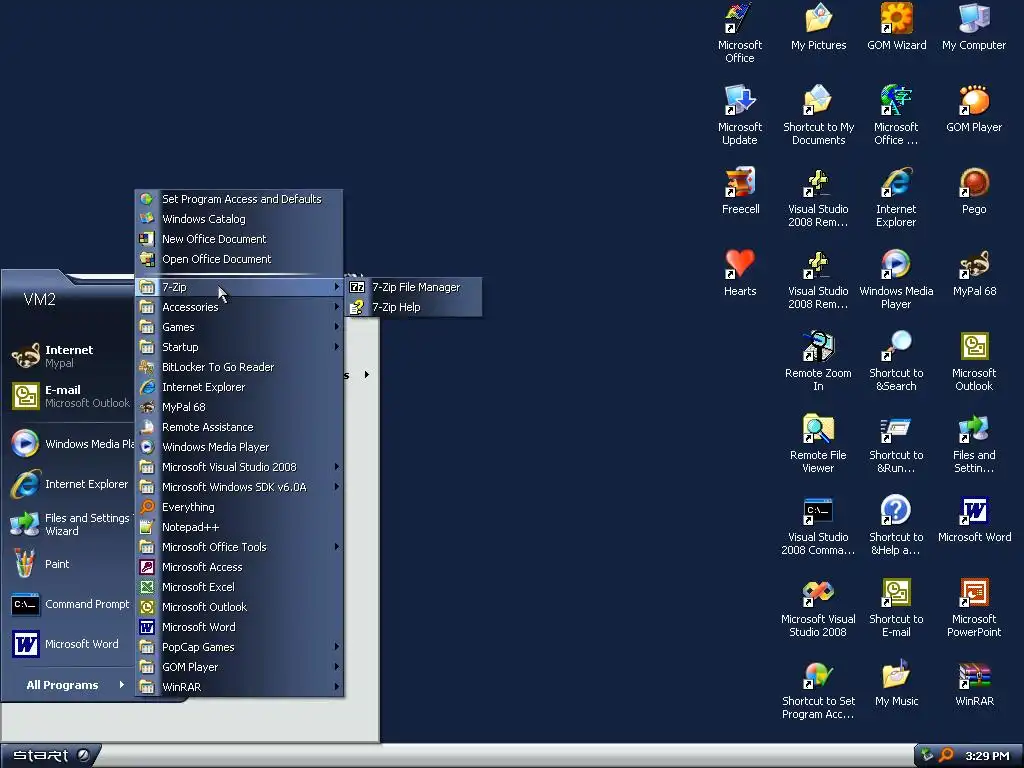The image size is (1024, 768).
Task: Open Shortcut to &Help desktop icon
Action: [x=896, y=525]
